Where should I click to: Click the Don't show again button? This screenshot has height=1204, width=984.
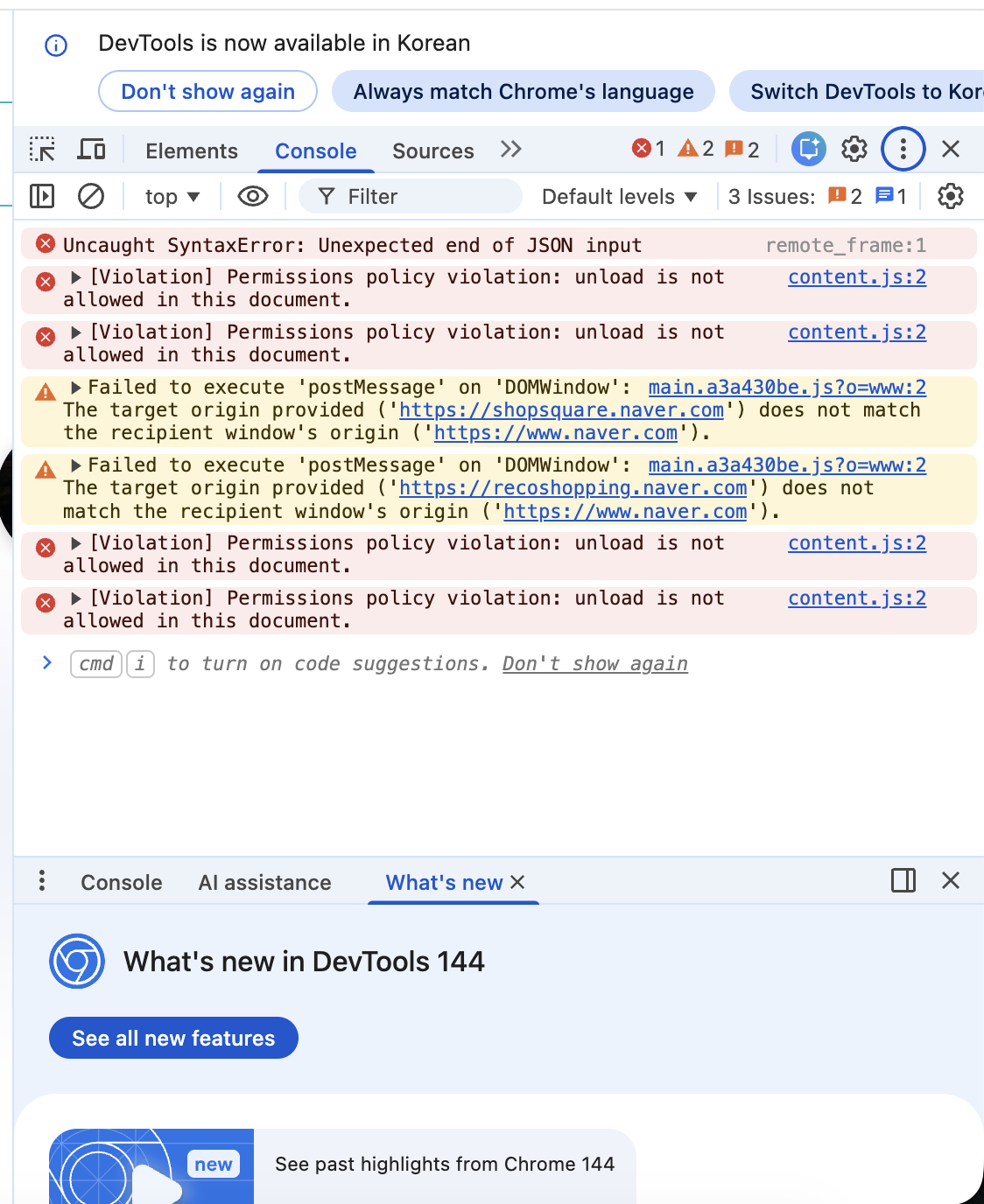[207, 91]
